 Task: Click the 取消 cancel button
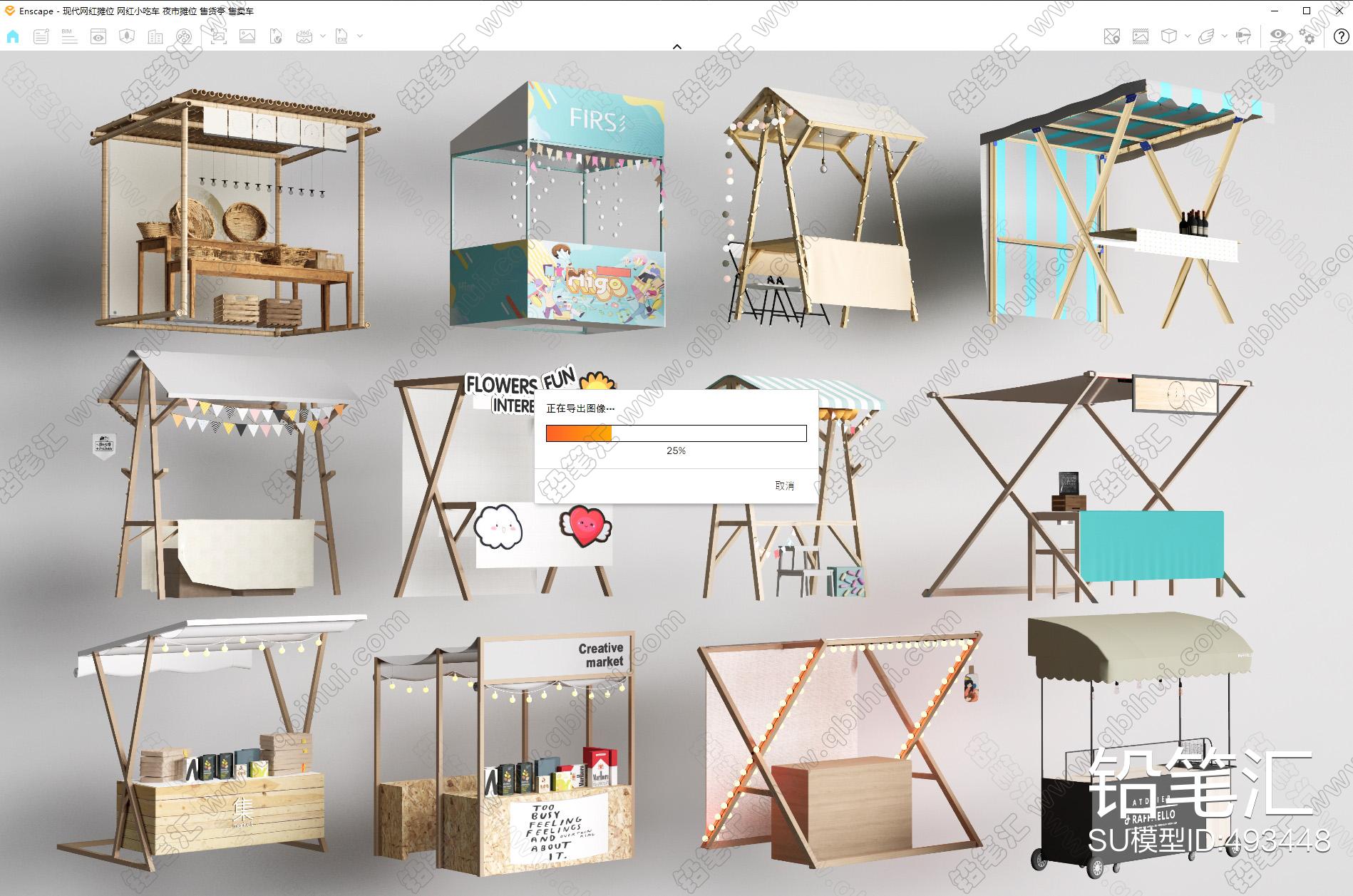[785, 485]
